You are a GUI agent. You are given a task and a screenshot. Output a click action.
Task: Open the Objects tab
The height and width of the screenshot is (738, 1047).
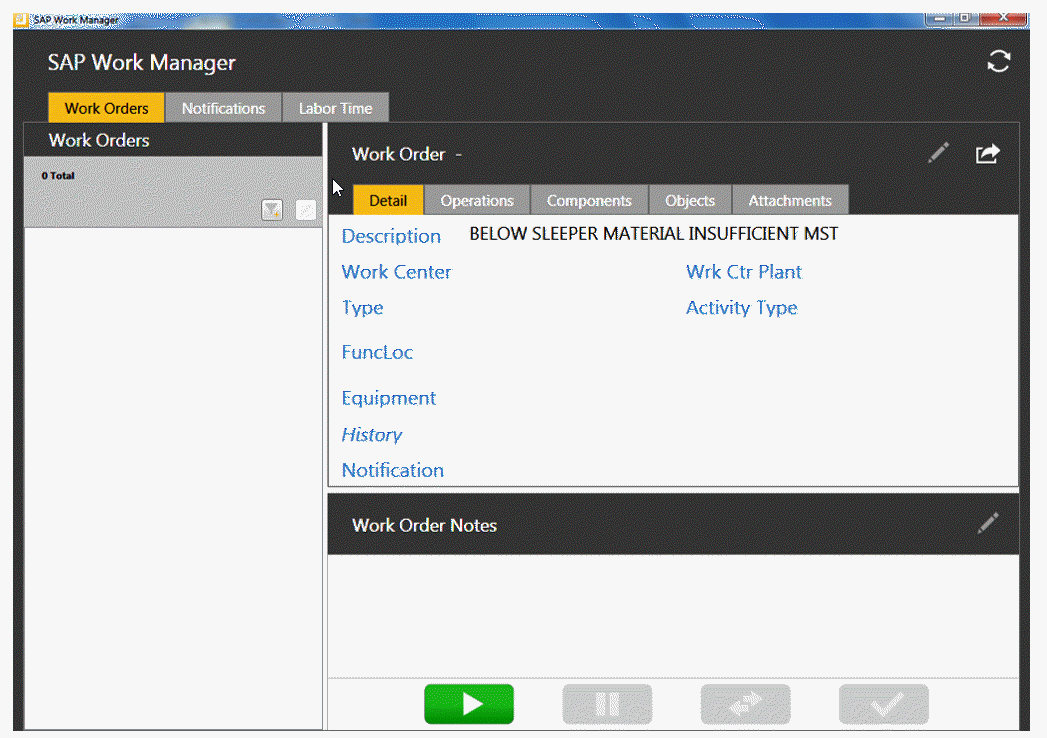[690, 200]
